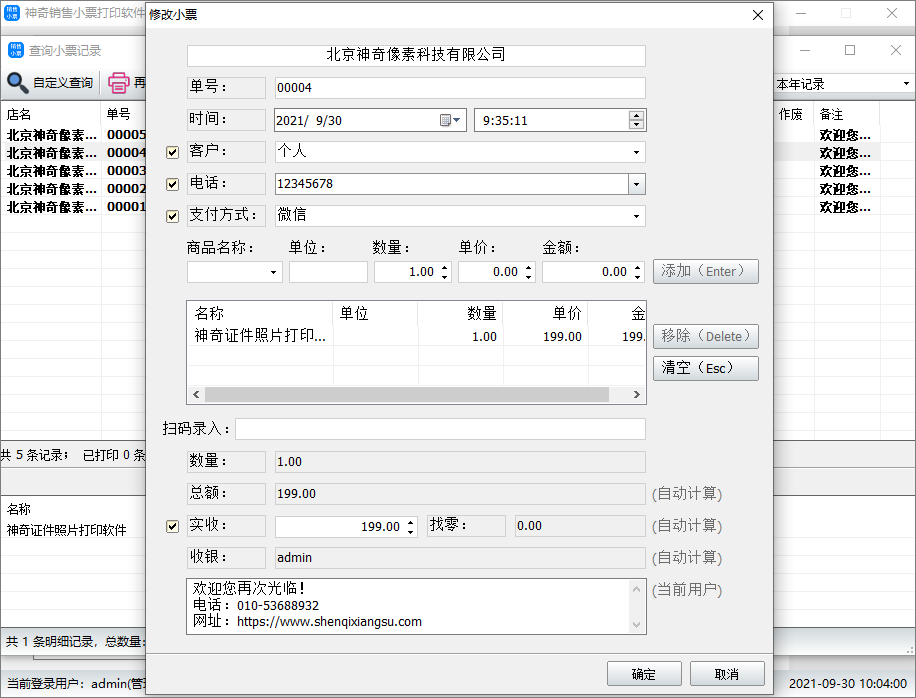Click the pink printer reprint icon
This screenshot has height=698, width=916.
pyautogui.click(x=119, y=83)
